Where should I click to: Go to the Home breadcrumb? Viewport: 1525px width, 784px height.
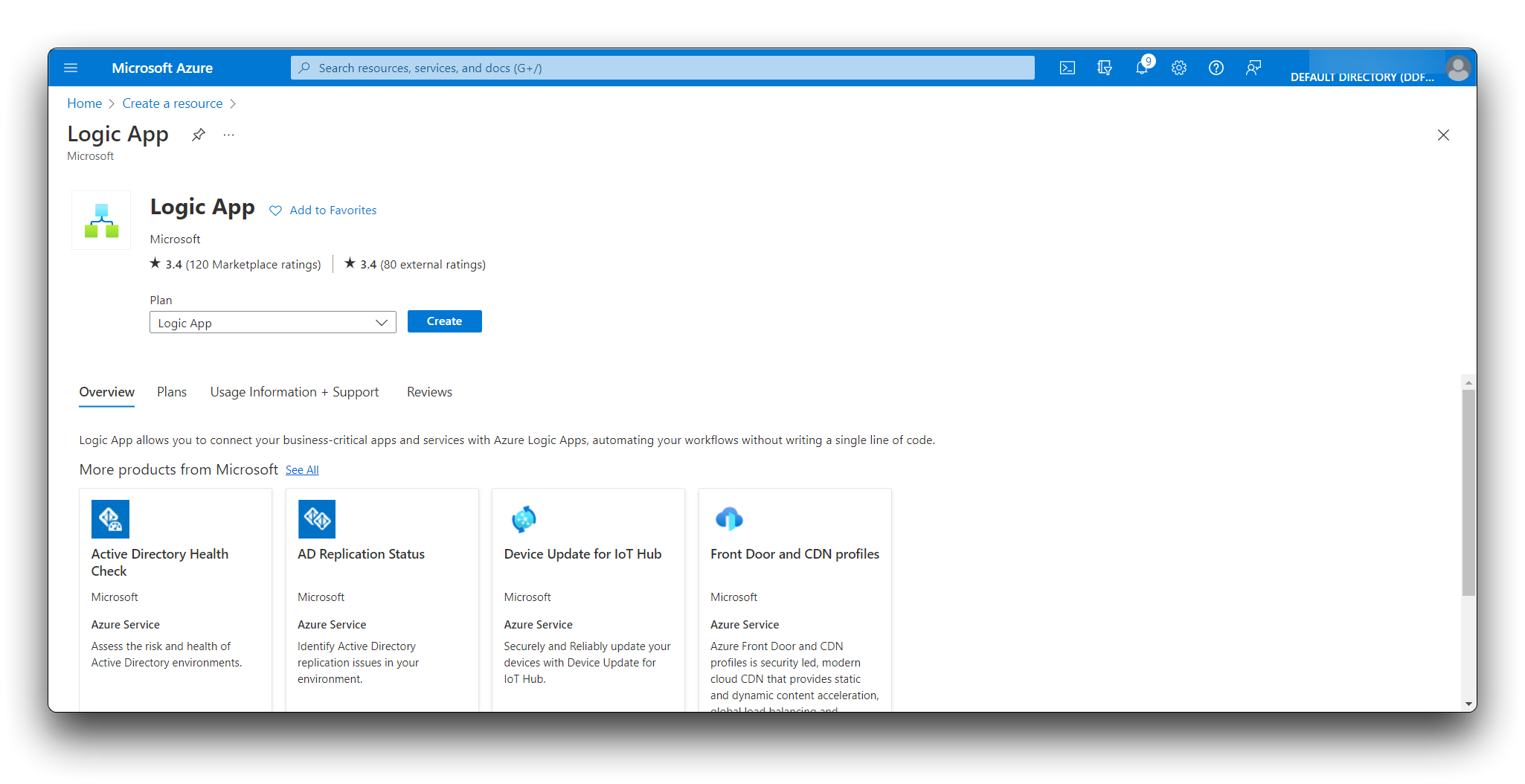[x=85, y=103]
